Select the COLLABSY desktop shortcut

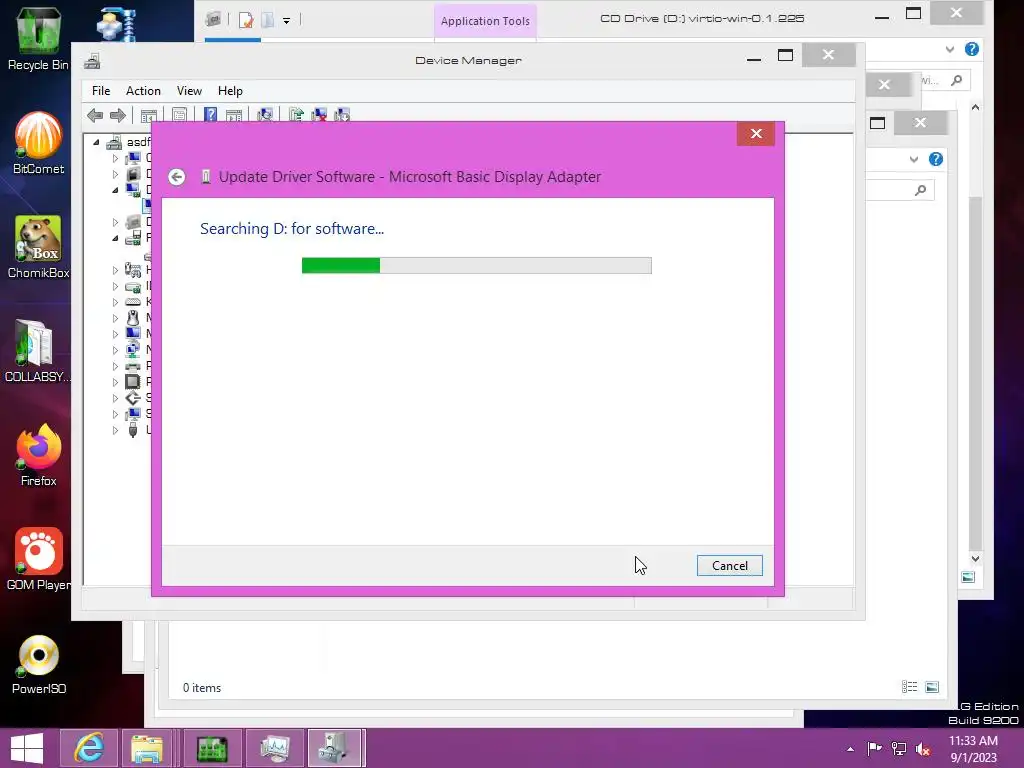click(x=35, y=351)
